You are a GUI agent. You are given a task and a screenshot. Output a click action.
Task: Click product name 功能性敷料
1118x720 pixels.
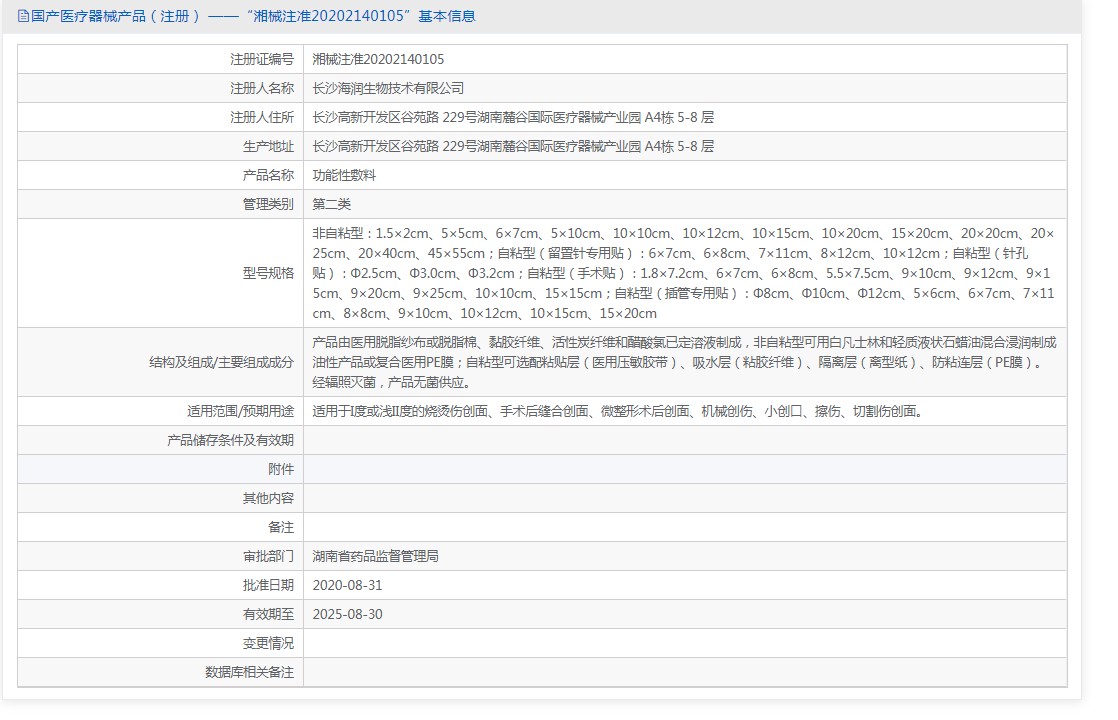point(344,175)
